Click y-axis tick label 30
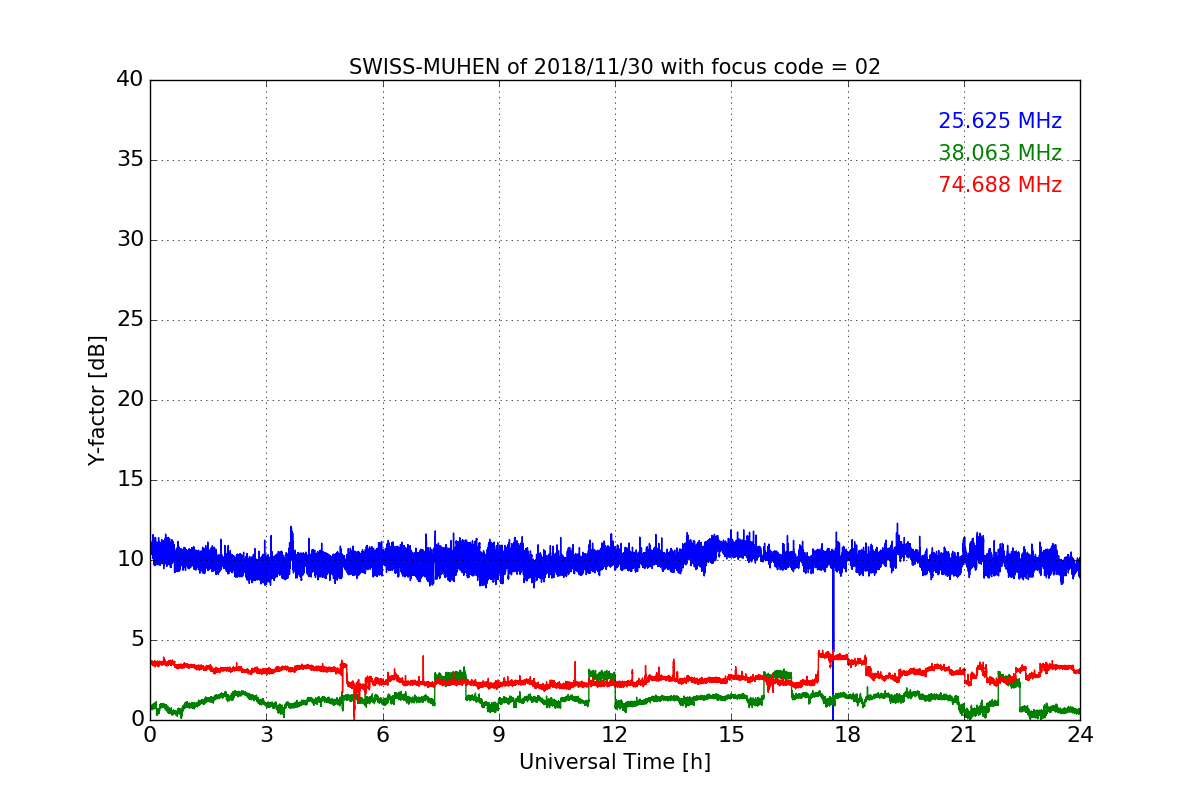 click(130, 239)
